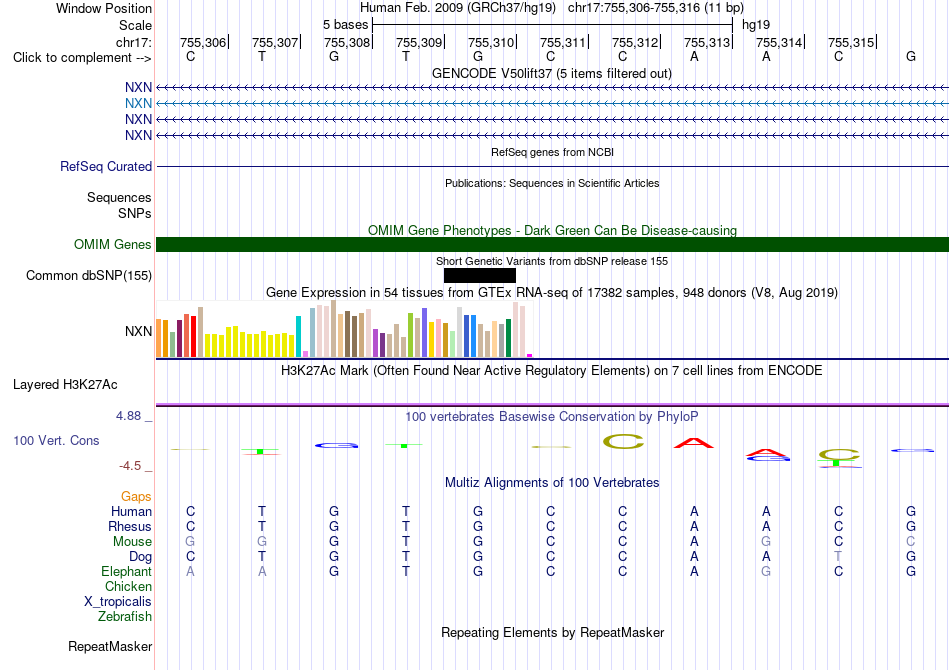Click the Mouse species alignment label
The image size is (950, 670).
(x=132, y=542)
